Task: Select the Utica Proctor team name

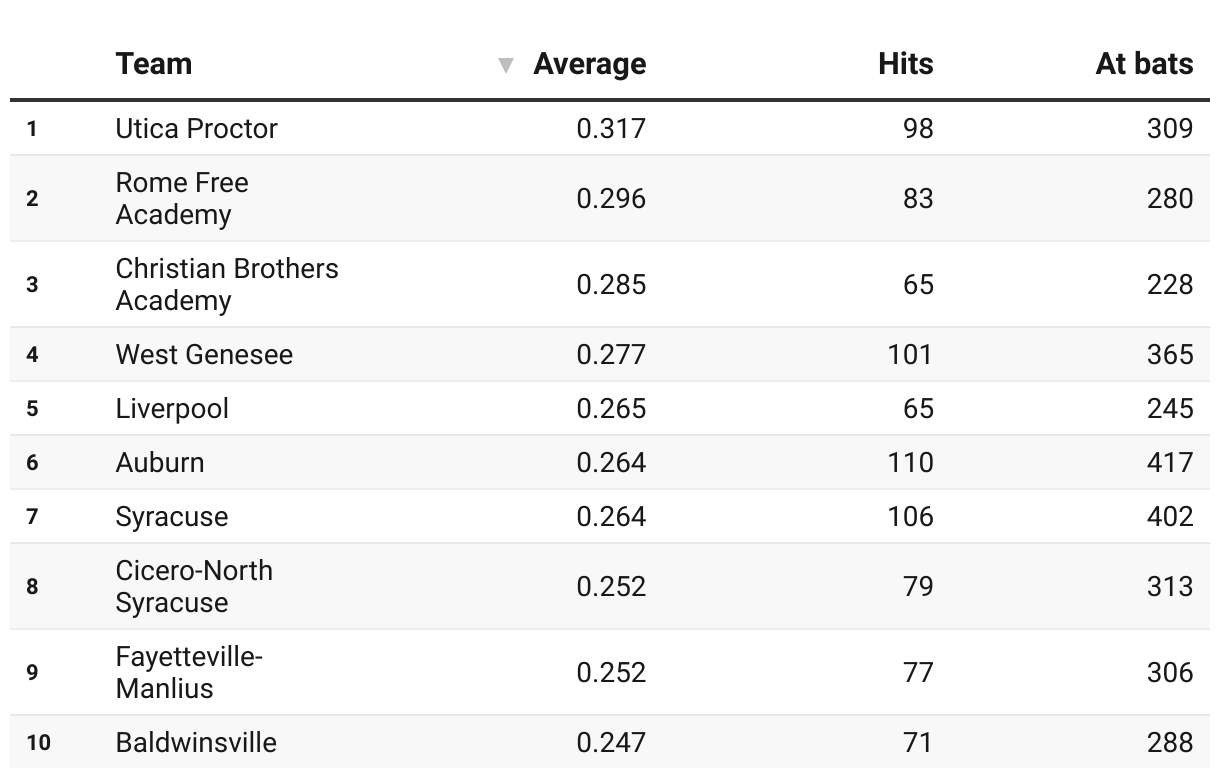Action: tap(196, 128)
